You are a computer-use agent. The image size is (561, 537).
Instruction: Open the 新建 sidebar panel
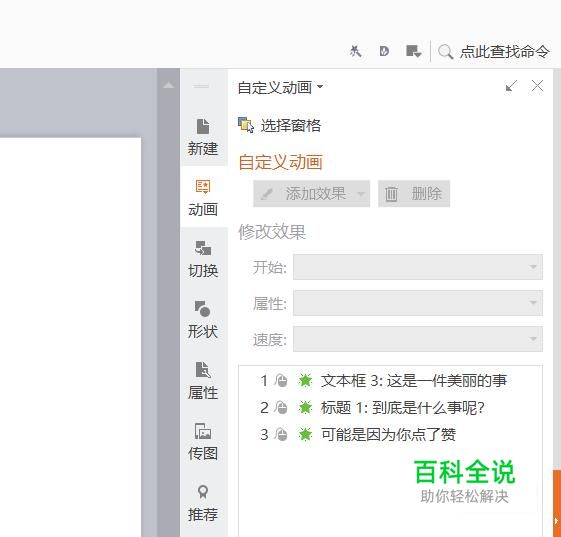coord(203,137)
